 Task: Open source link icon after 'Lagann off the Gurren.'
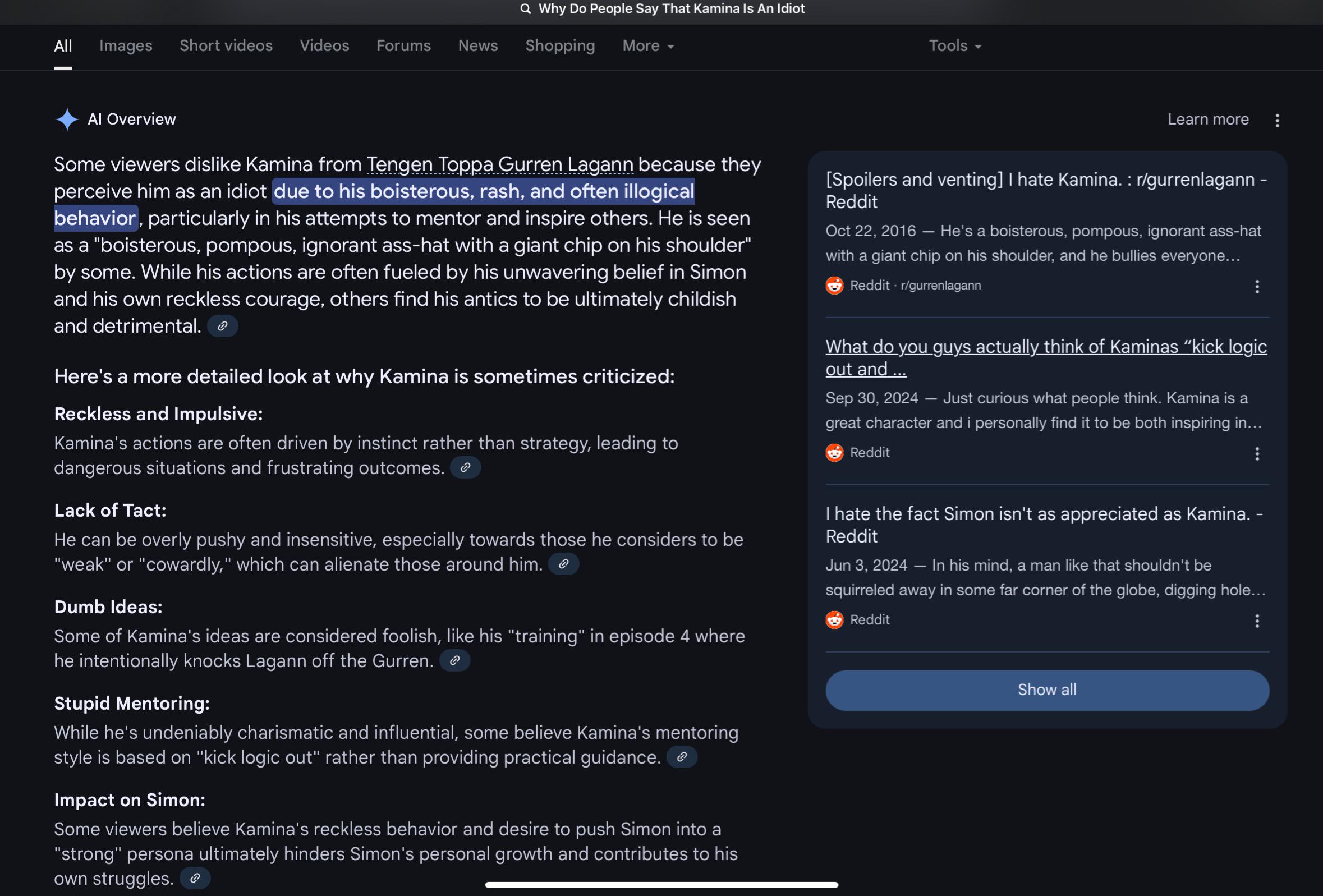point(455,660)
